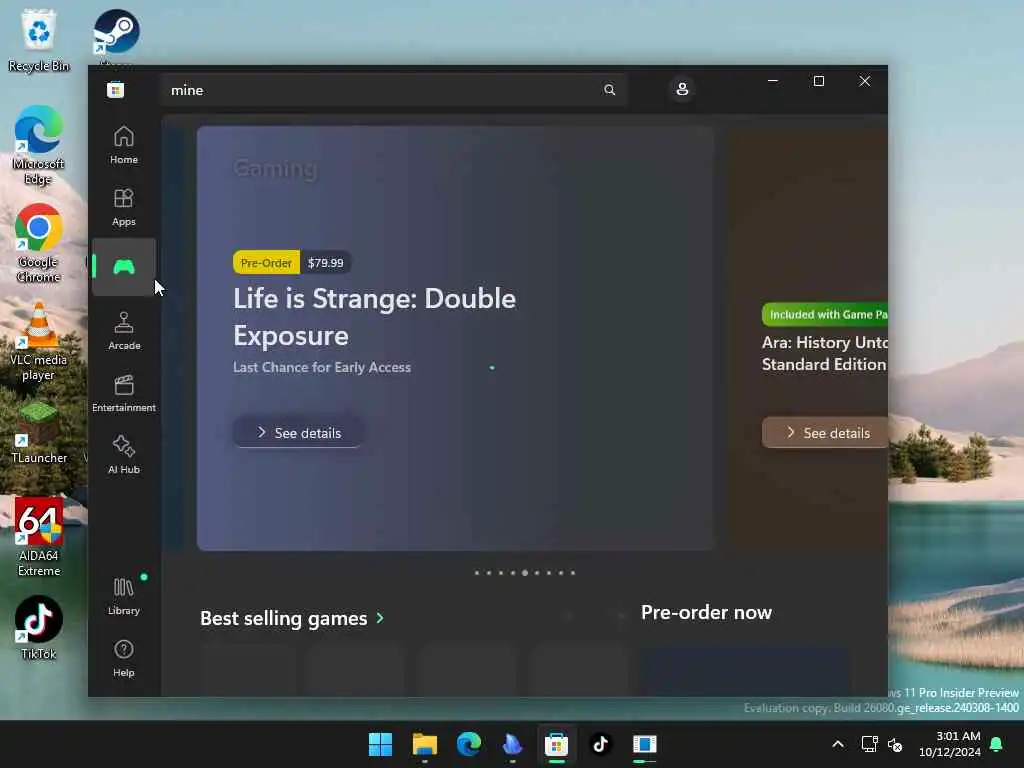Open the TLauncher desktop shortcut

coord(39,432)
